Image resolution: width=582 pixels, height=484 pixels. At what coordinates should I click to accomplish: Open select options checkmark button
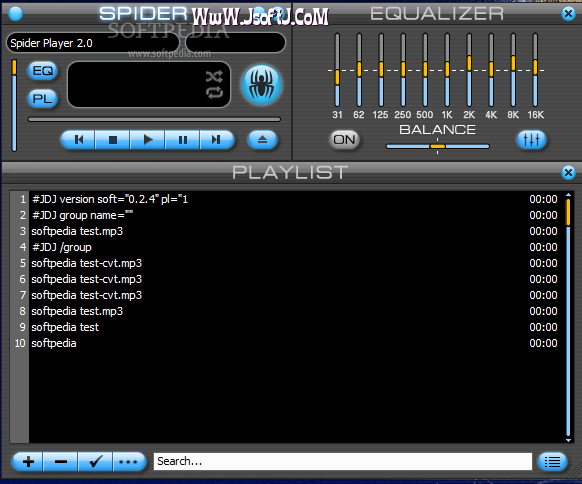click(x=95, y=462)
